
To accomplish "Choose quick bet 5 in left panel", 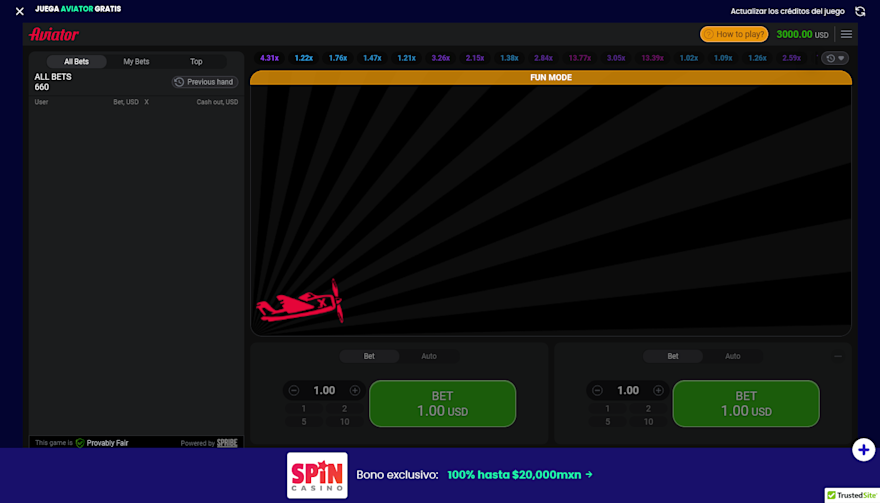I will pos(304,422).
